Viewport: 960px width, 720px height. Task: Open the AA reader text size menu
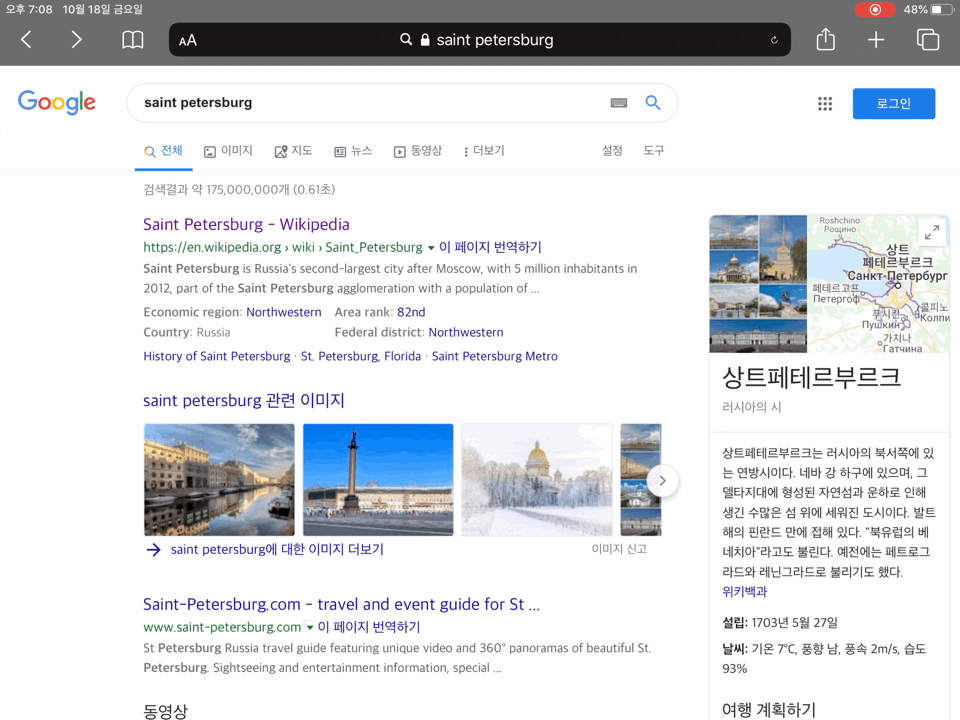[x=187, y=40]
